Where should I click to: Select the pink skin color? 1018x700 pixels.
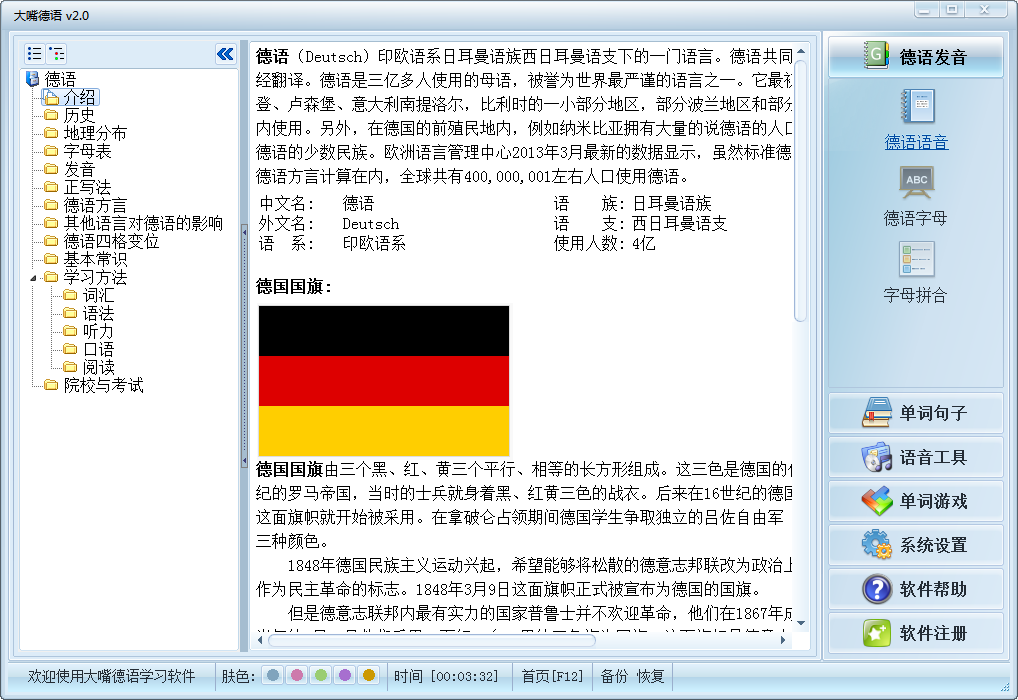[297, 676]
